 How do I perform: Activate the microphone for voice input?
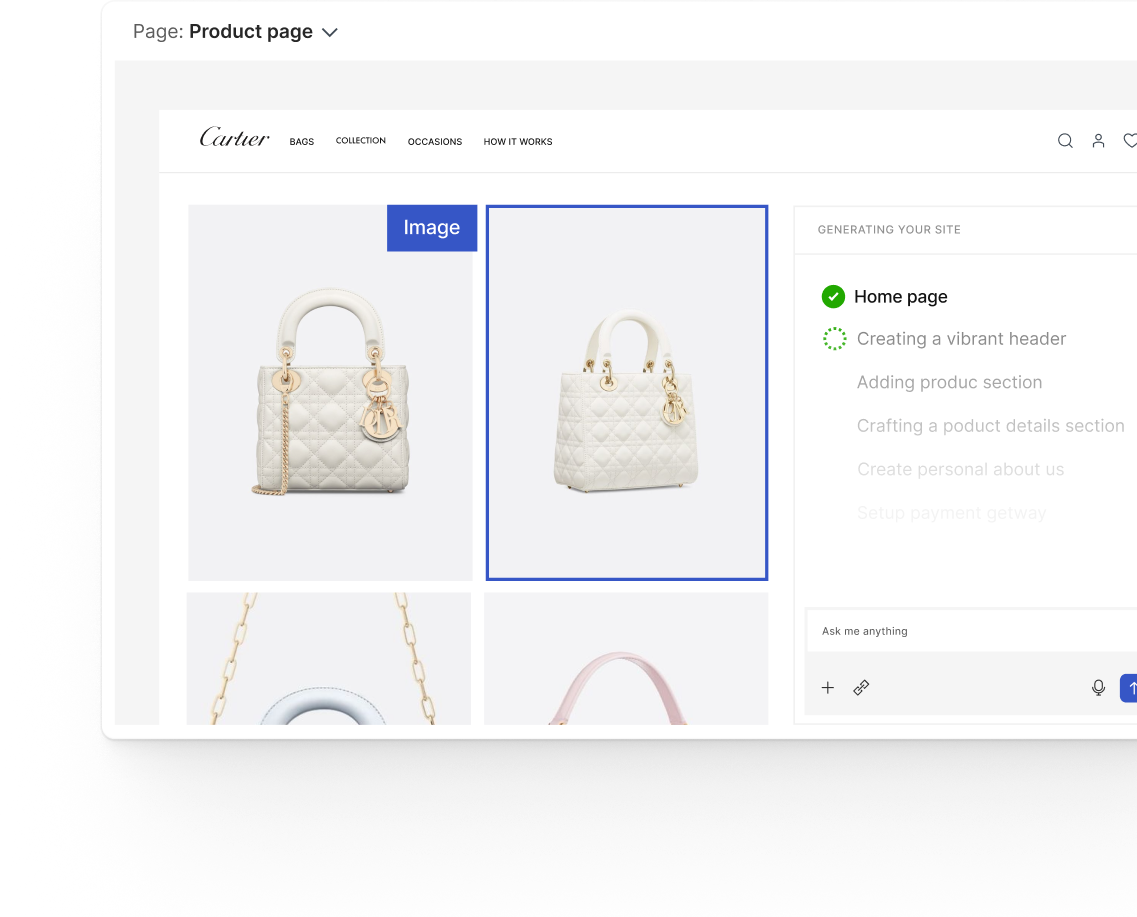(1098, 688)
